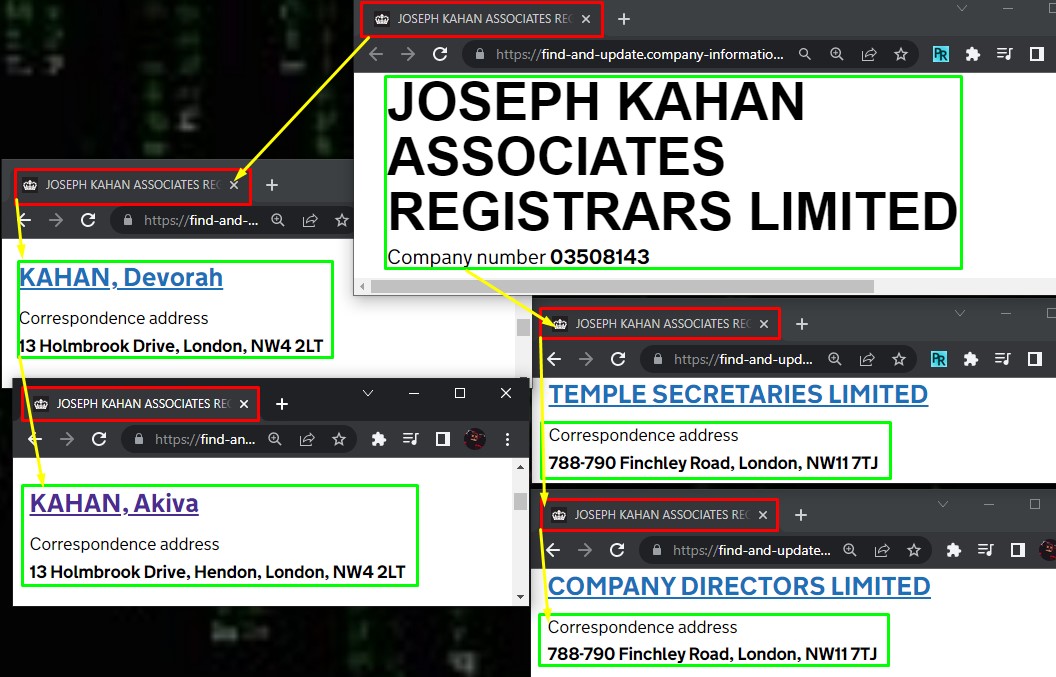This screenshot has width=1056, height=677.
Task: Go back in the Company Directors window
Action: point(553,550)
